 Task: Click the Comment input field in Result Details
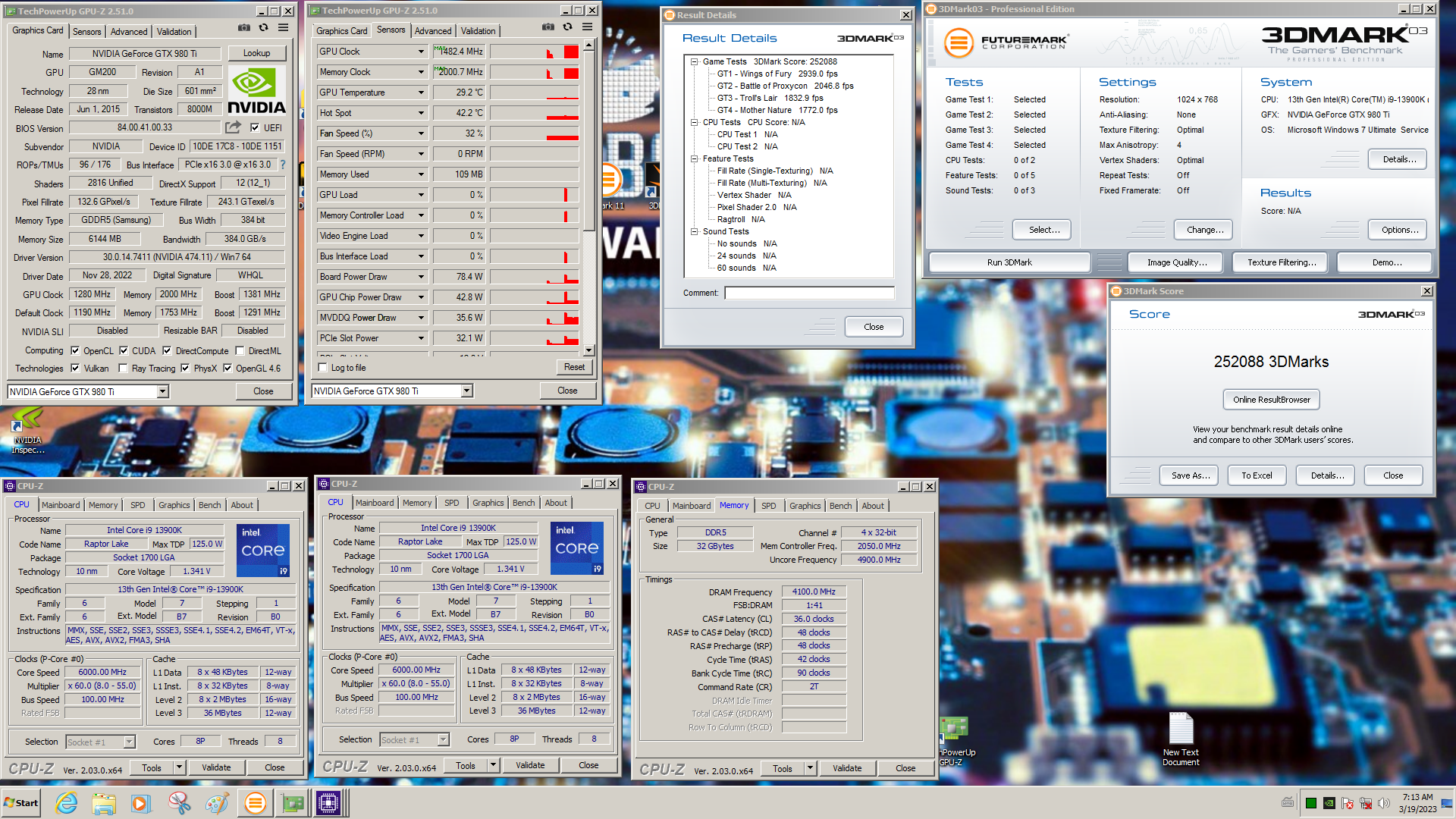[x=809, y=293]
